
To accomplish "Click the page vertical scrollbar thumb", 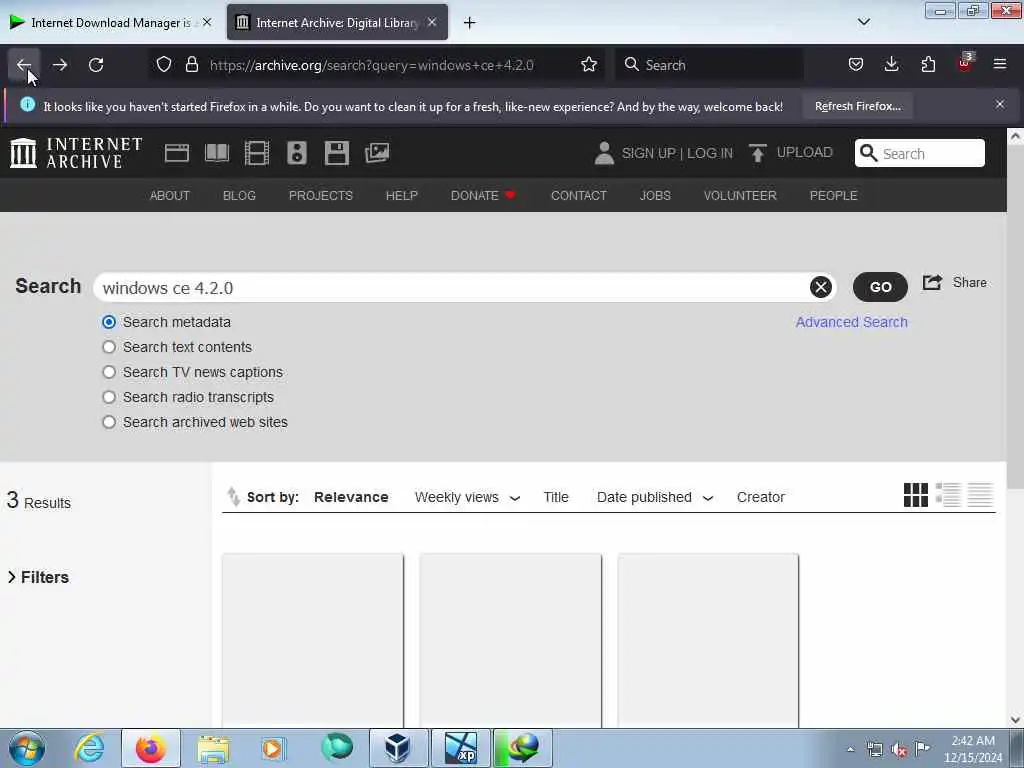I will click(1015, 317).
